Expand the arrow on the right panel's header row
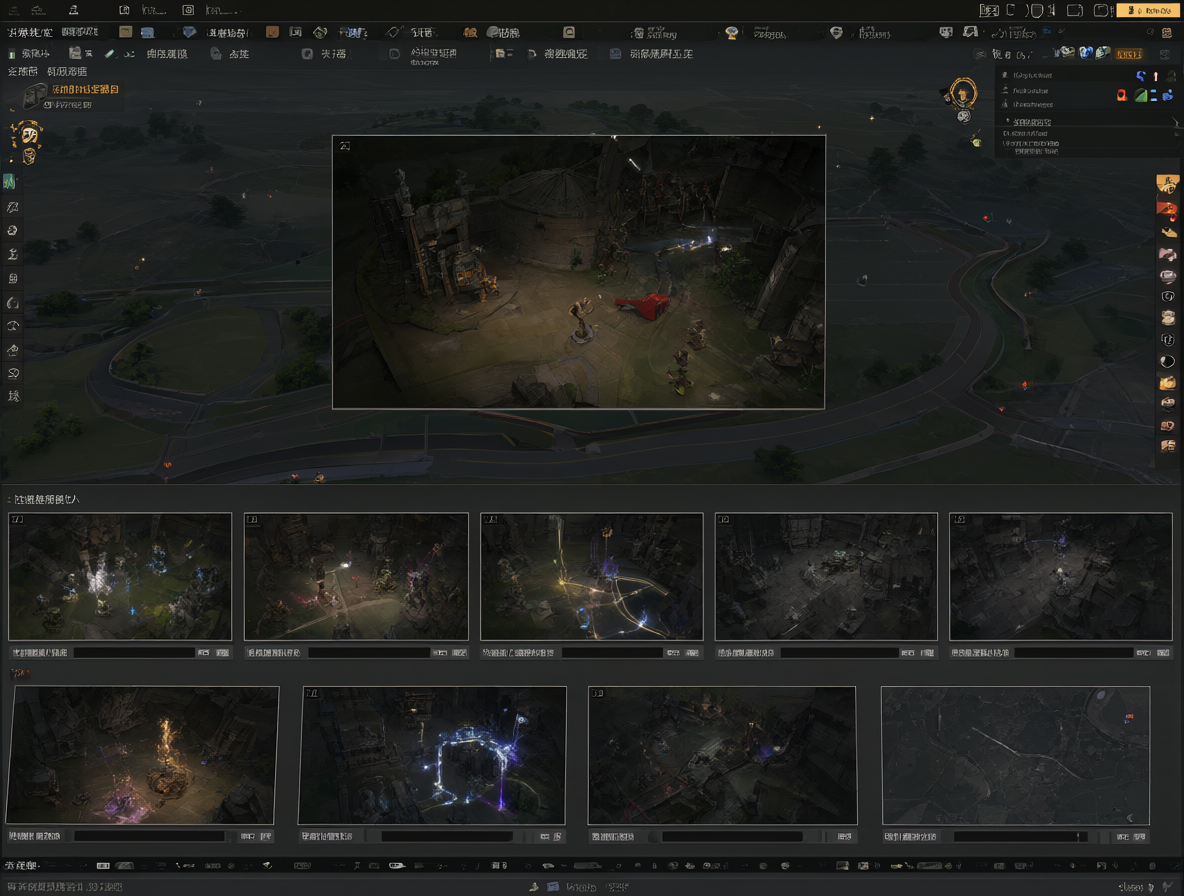 (x=1175, y=122)
